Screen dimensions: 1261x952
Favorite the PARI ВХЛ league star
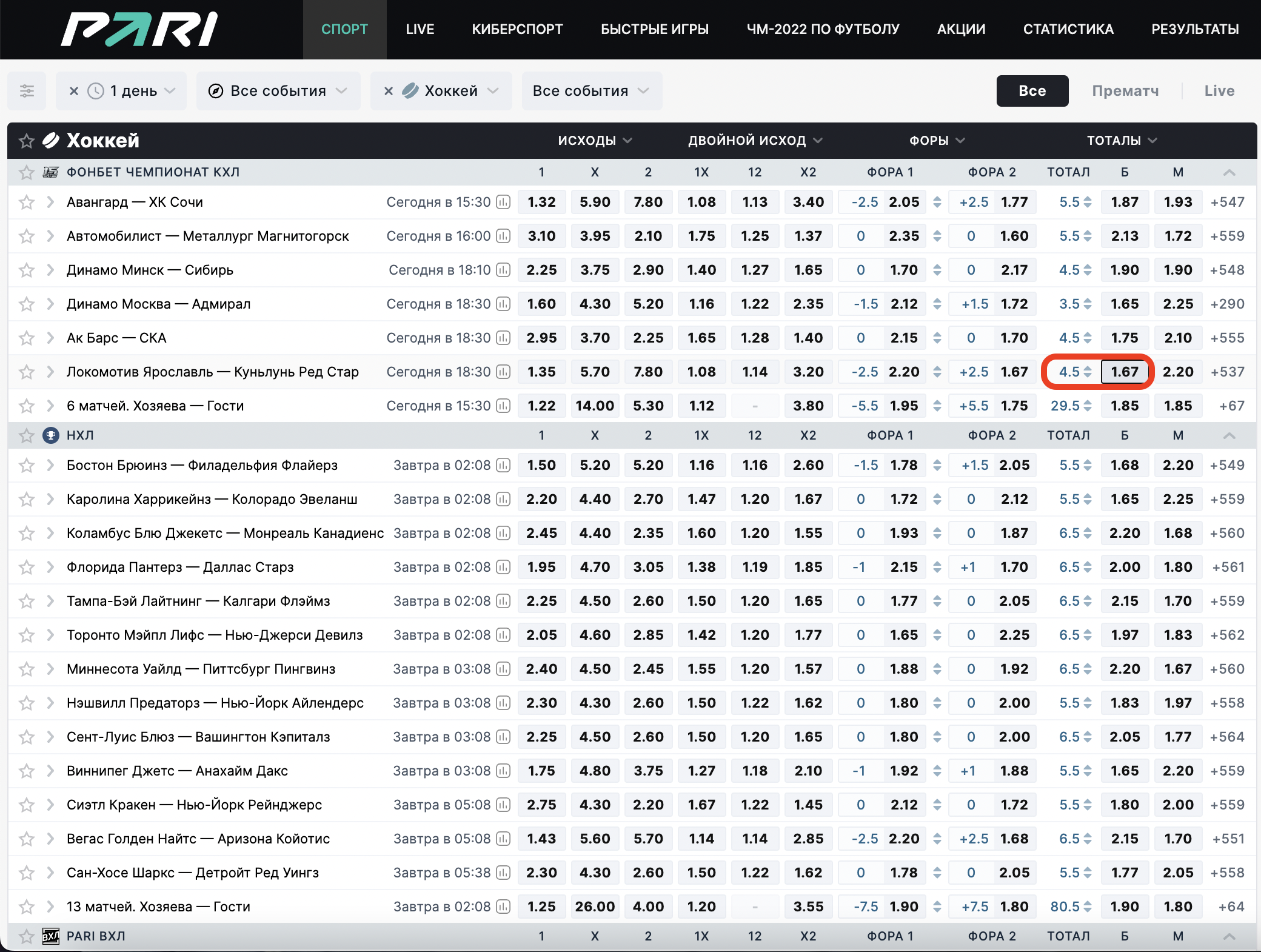click(x=26, y=936)
